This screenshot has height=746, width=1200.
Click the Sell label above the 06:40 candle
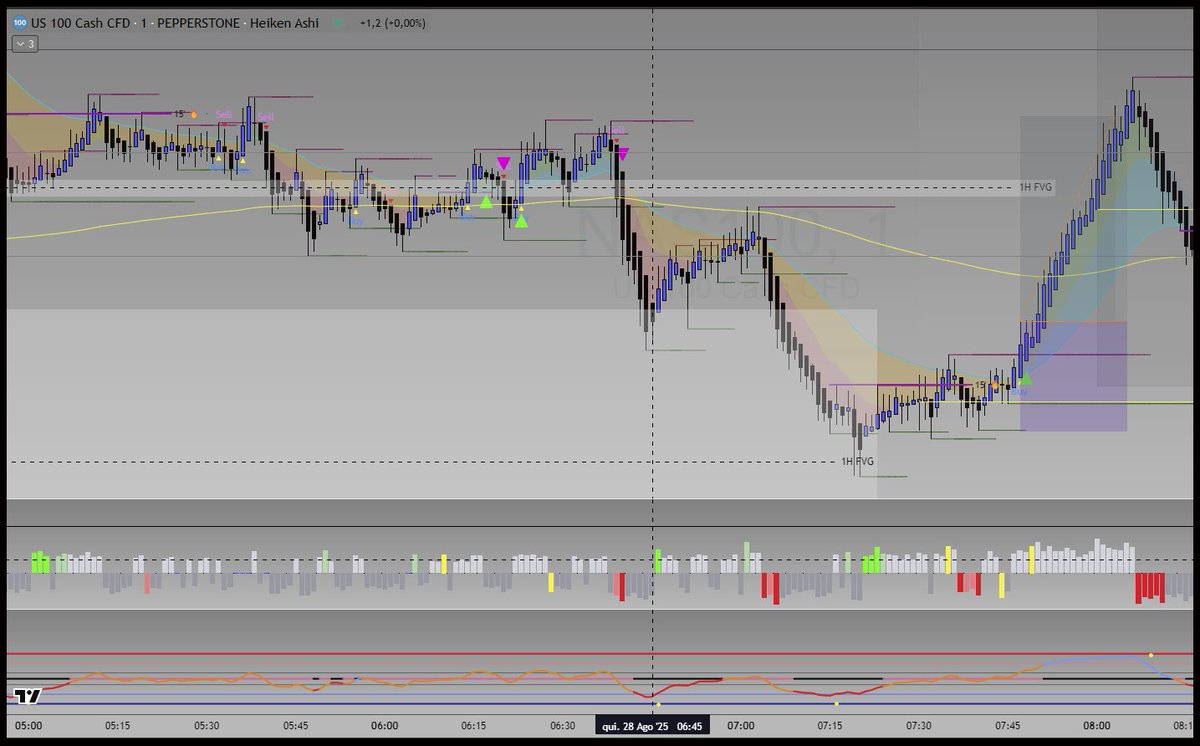click(617, 130)
